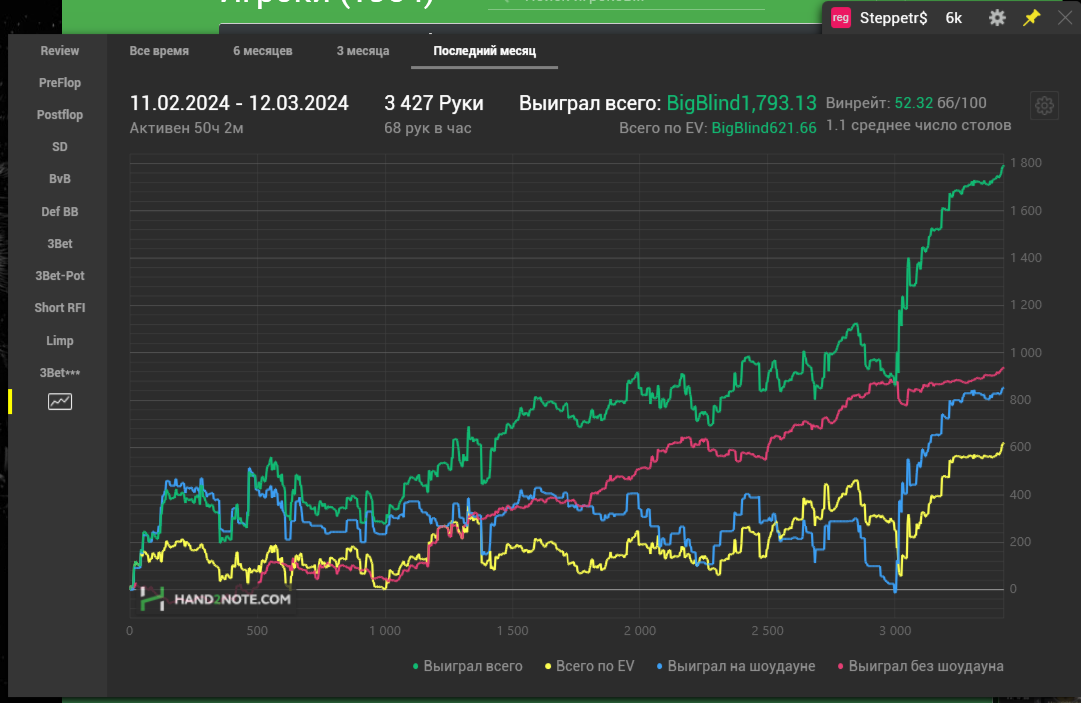Open 3Bet*** section in sidebar
1081x703 pixels.
pyautogui.click(x=59, y=372)
